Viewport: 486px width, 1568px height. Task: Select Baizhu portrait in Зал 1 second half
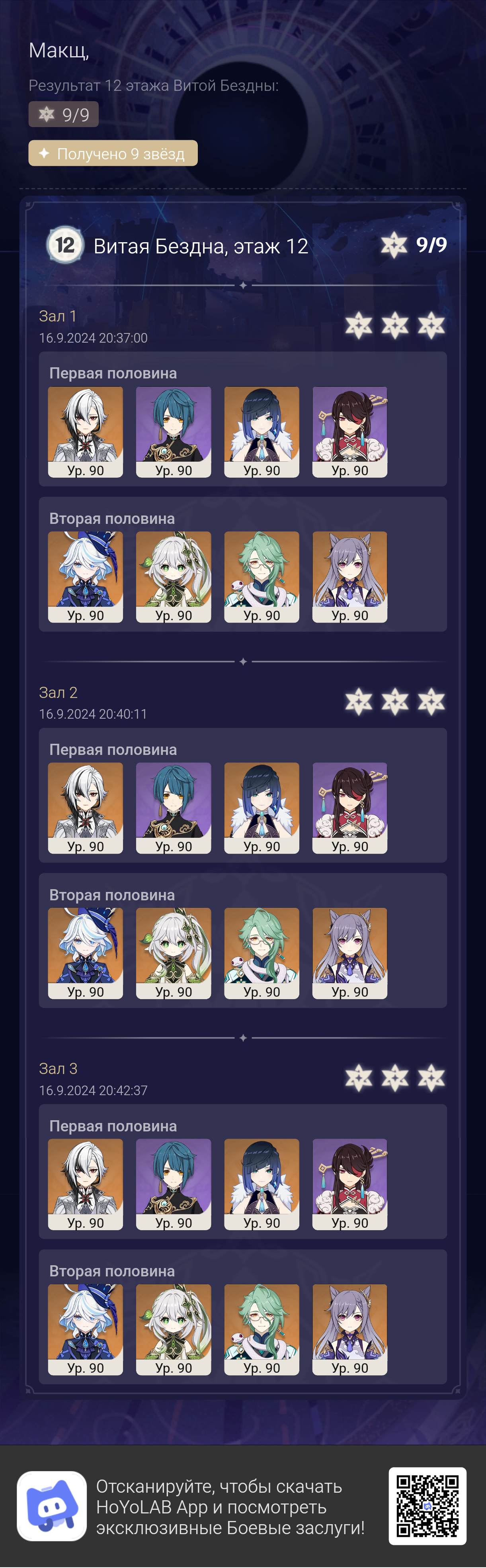pos(262,577)
